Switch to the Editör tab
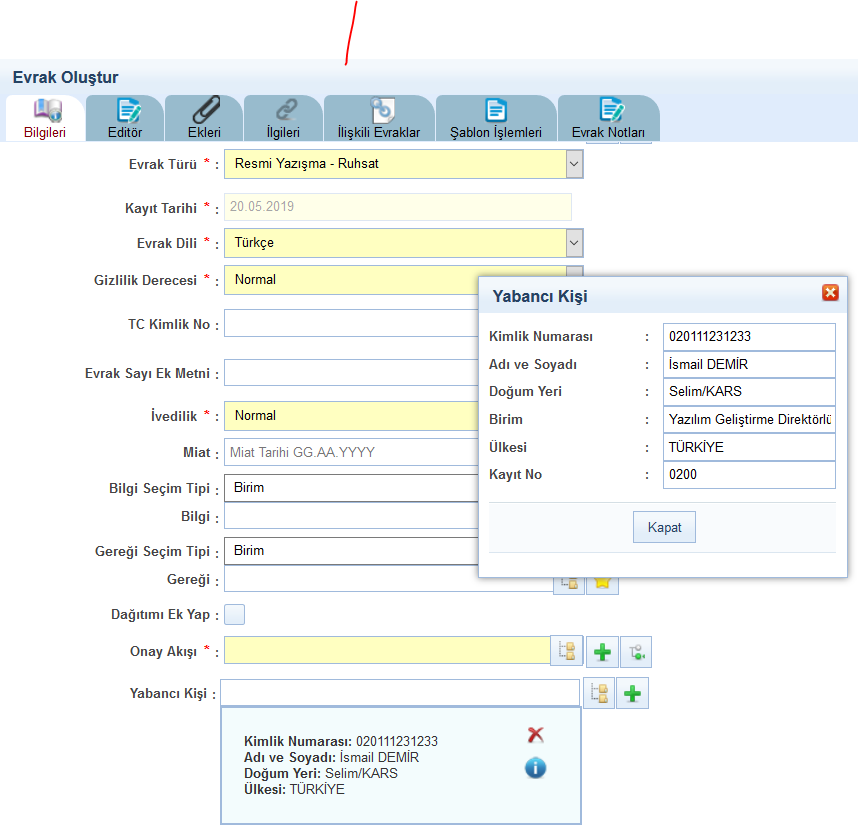 125,119
